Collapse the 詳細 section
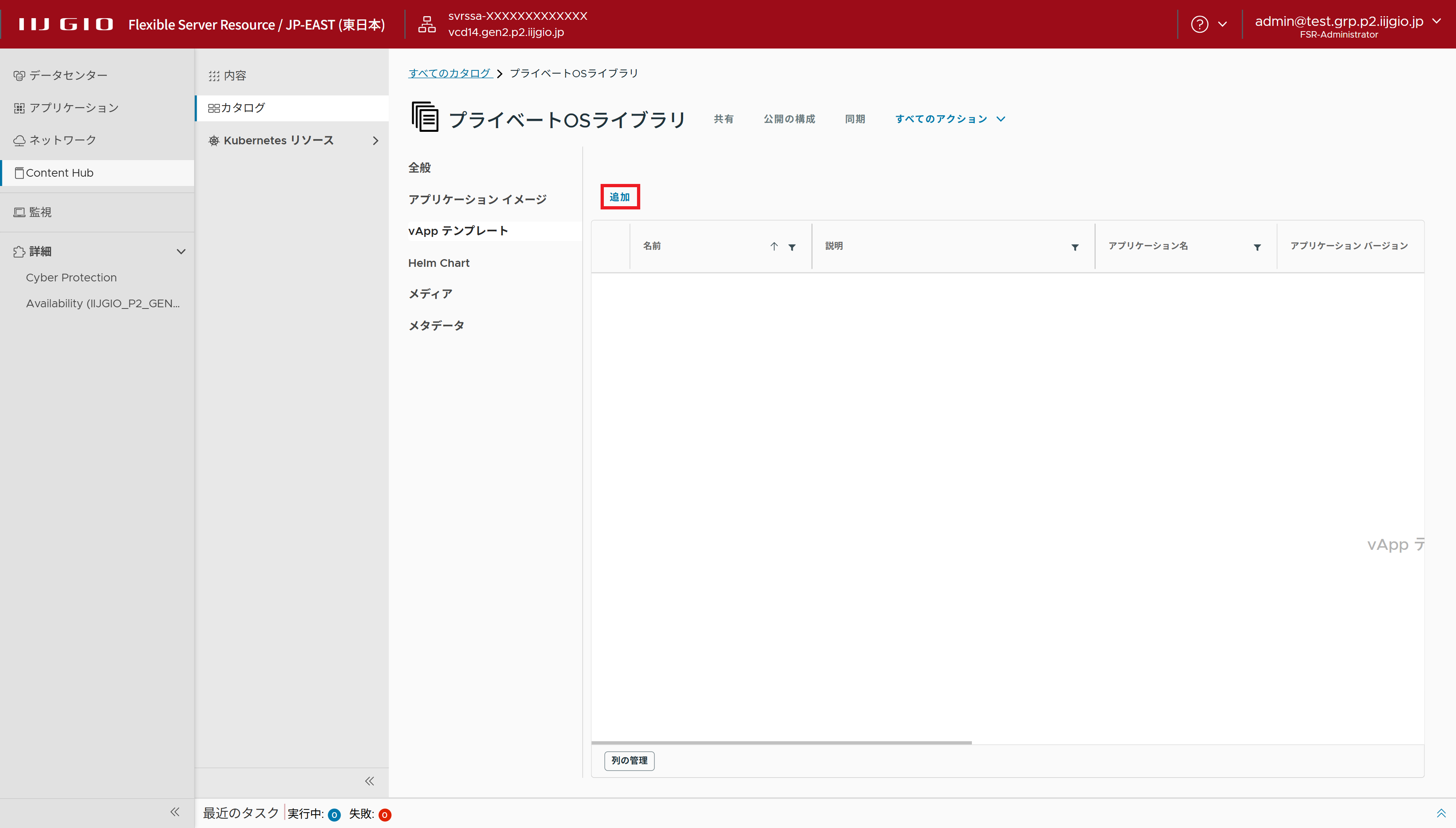This screenshot has height=828, width=1456. tap(181, 251)
